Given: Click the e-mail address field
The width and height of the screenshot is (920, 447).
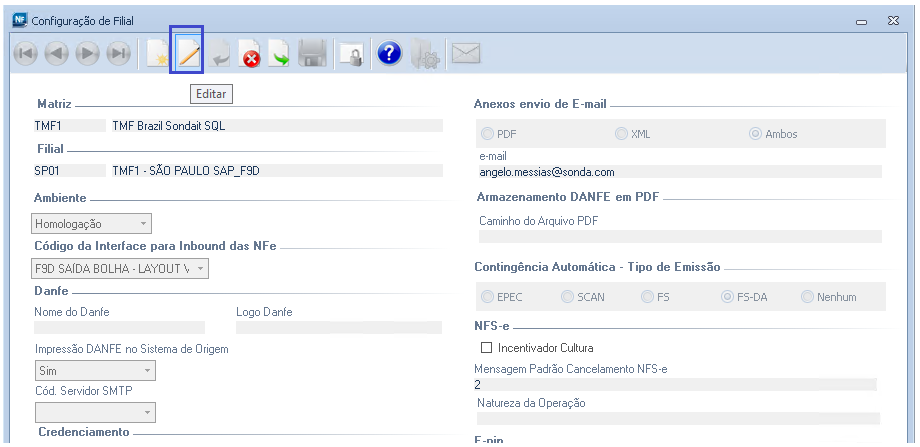Looking at the screenshot, I should [x=680, y=171].
